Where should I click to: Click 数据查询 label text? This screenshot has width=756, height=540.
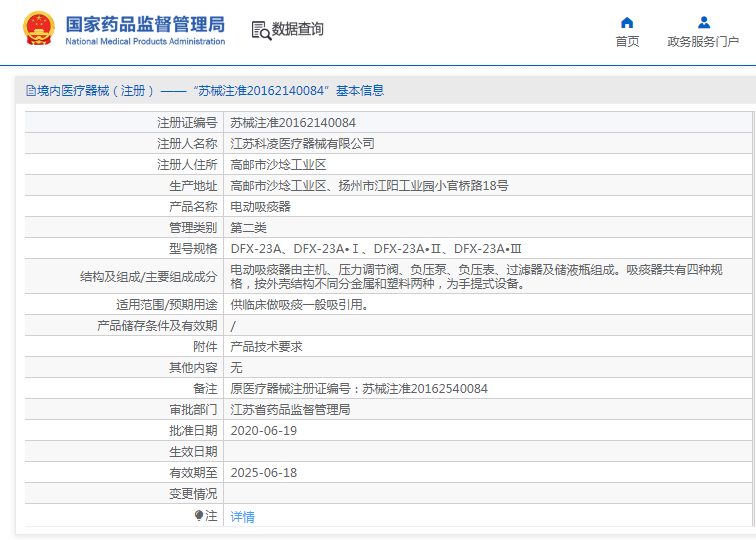[297, 29]
